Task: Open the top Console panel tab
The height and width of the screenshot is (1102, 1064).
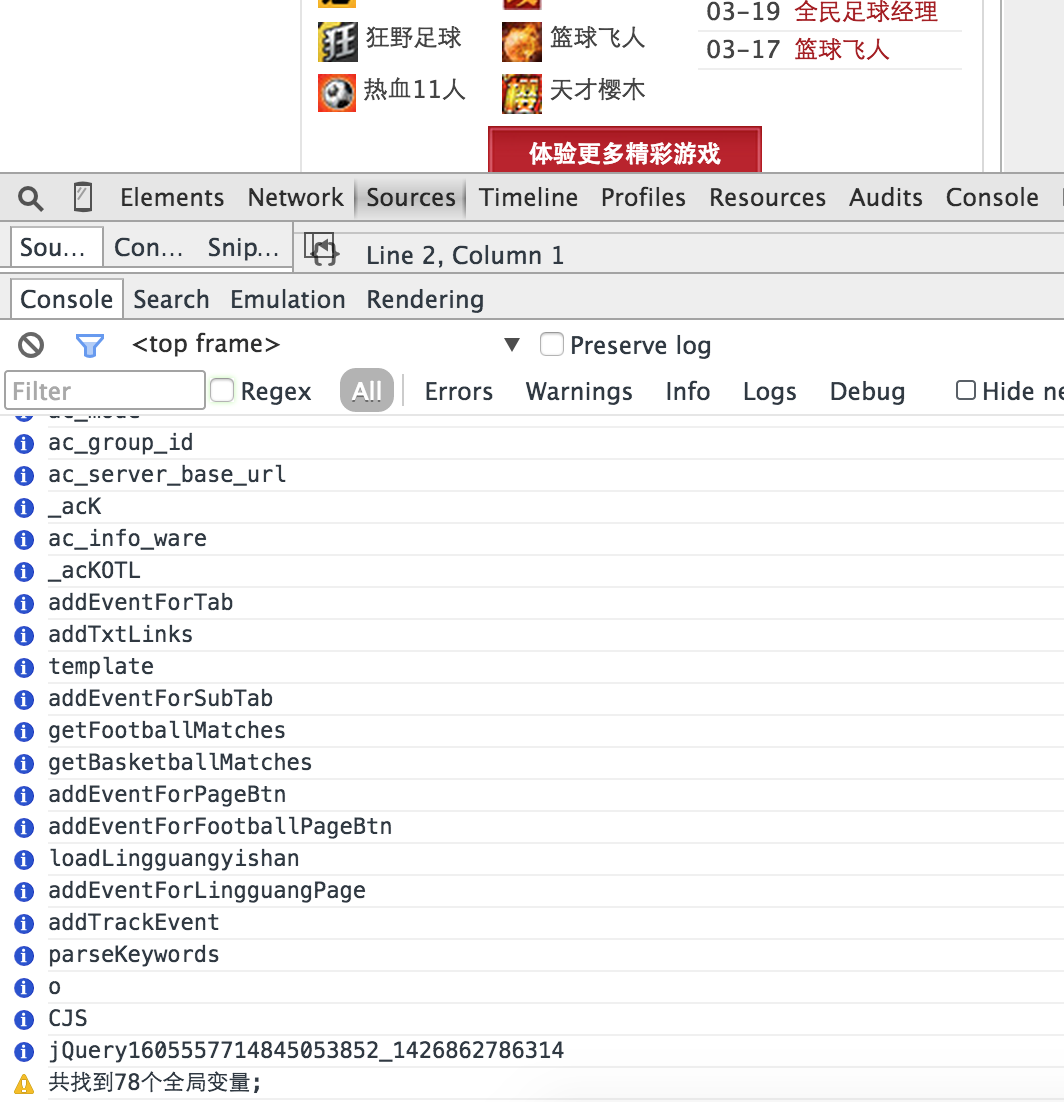Action: point(992,197)
